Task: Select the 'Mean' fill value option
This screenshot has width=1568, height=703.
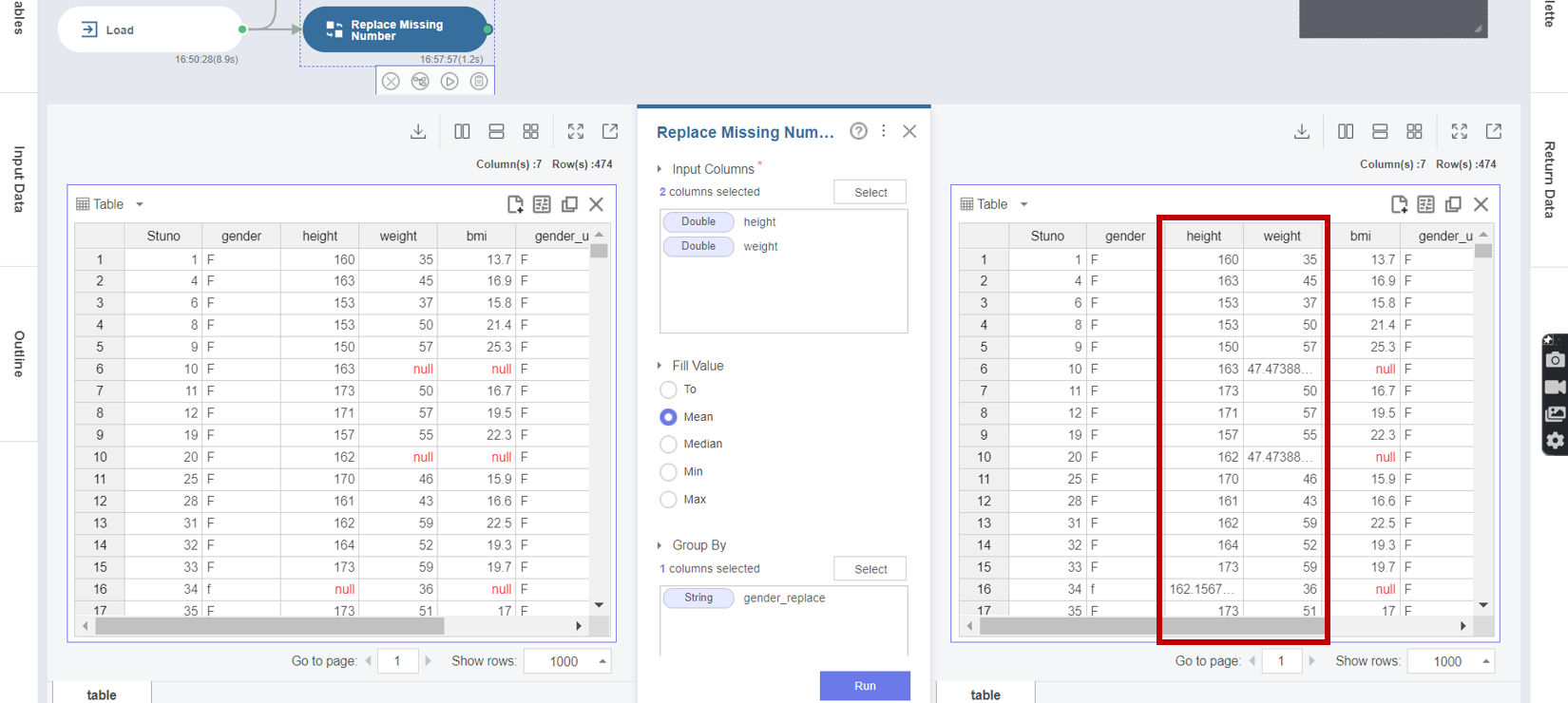Action: 668,417
